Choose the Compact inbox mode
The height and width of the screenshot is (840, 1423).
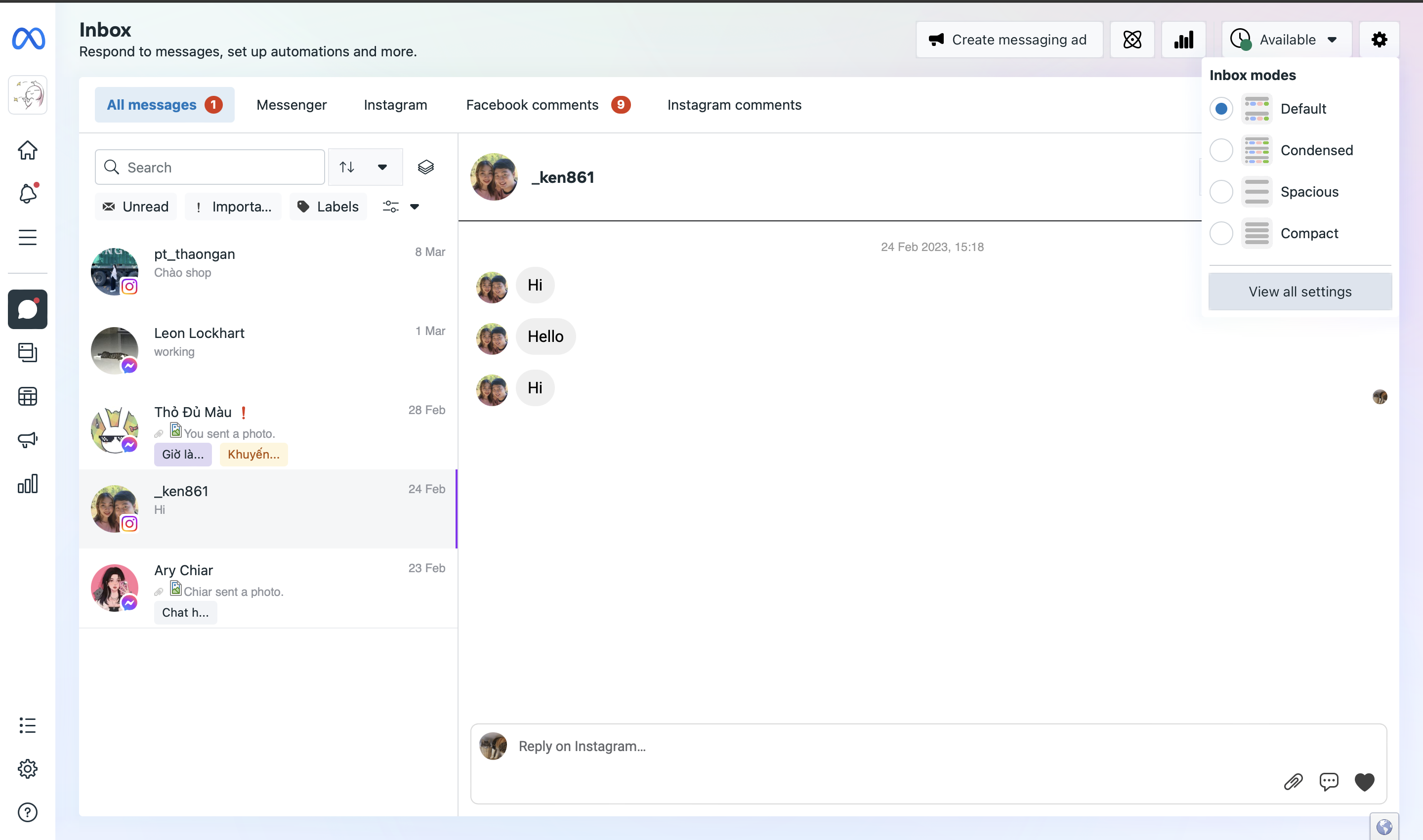pos(1221,233)
